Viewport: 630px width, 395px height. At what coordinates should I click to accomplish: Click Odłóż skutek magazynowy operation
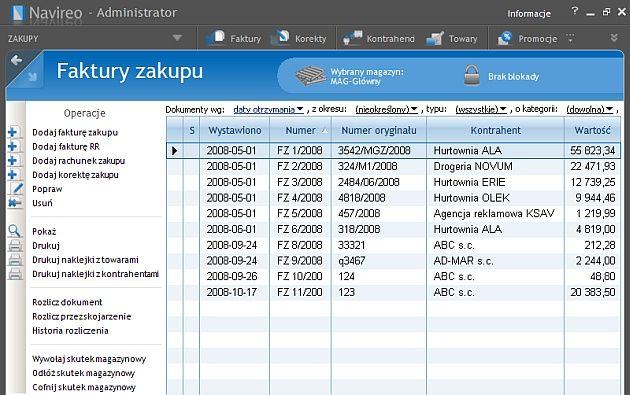(x=84, y=373)
